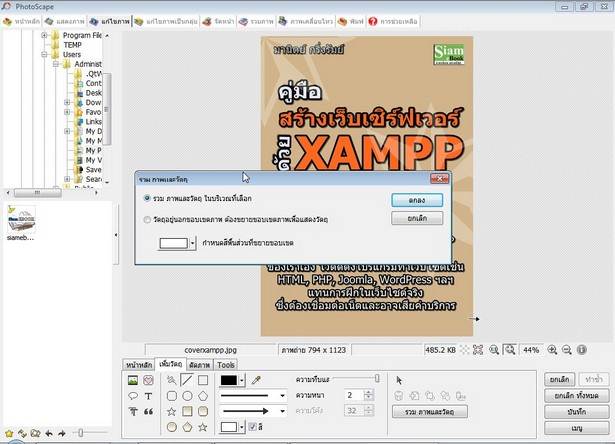Collapse the Users folder node
The height and width of the screenshot is (444, 615).
44,55
